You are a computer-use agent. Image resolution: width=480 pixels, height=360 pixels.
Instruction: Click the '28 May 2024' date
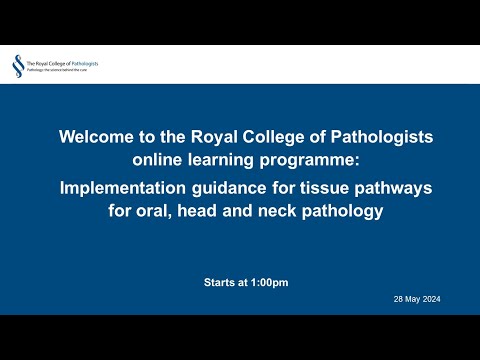(417, 299)
